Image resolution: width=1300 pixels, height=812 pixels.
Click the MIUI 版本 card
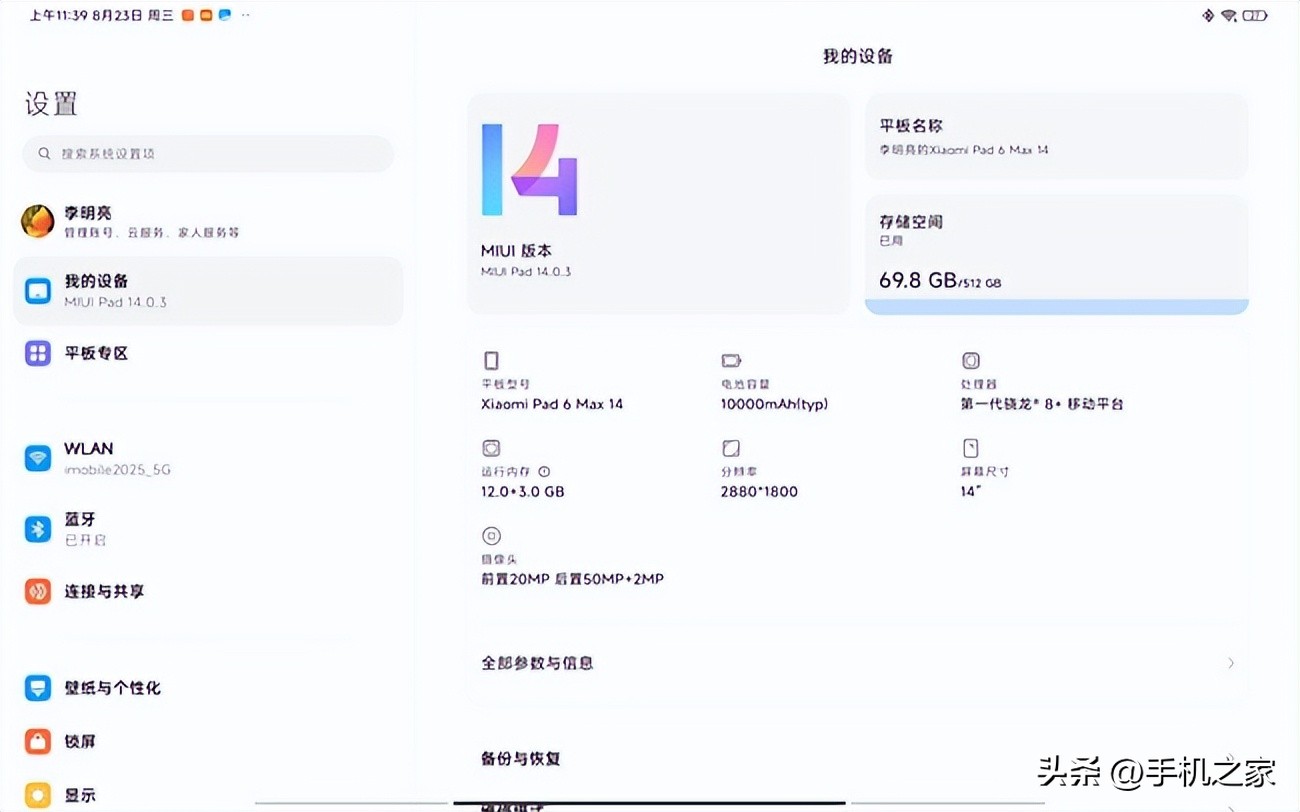(658, 200)
